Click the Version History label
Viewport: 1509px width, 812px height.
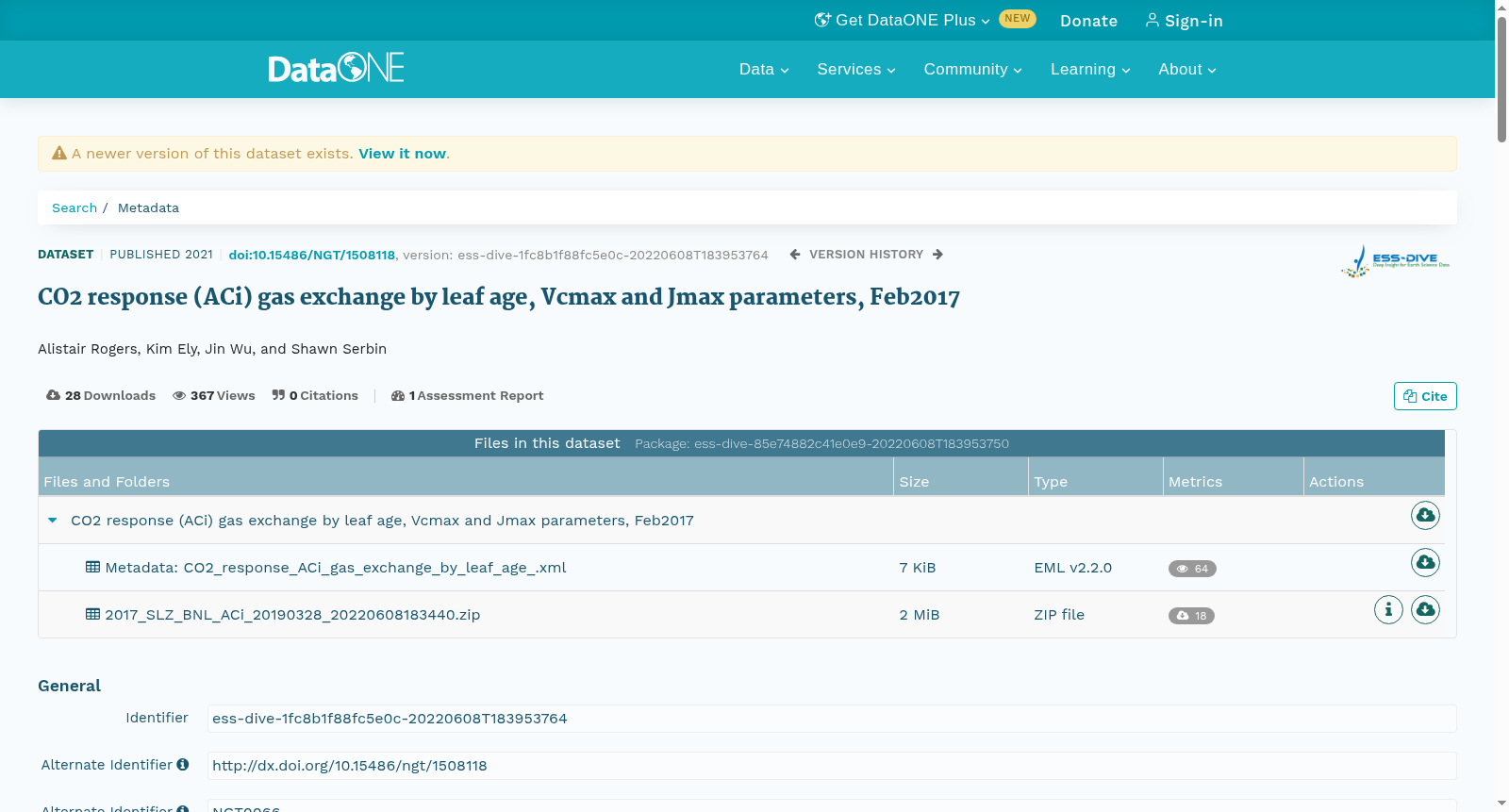(866, 255)
